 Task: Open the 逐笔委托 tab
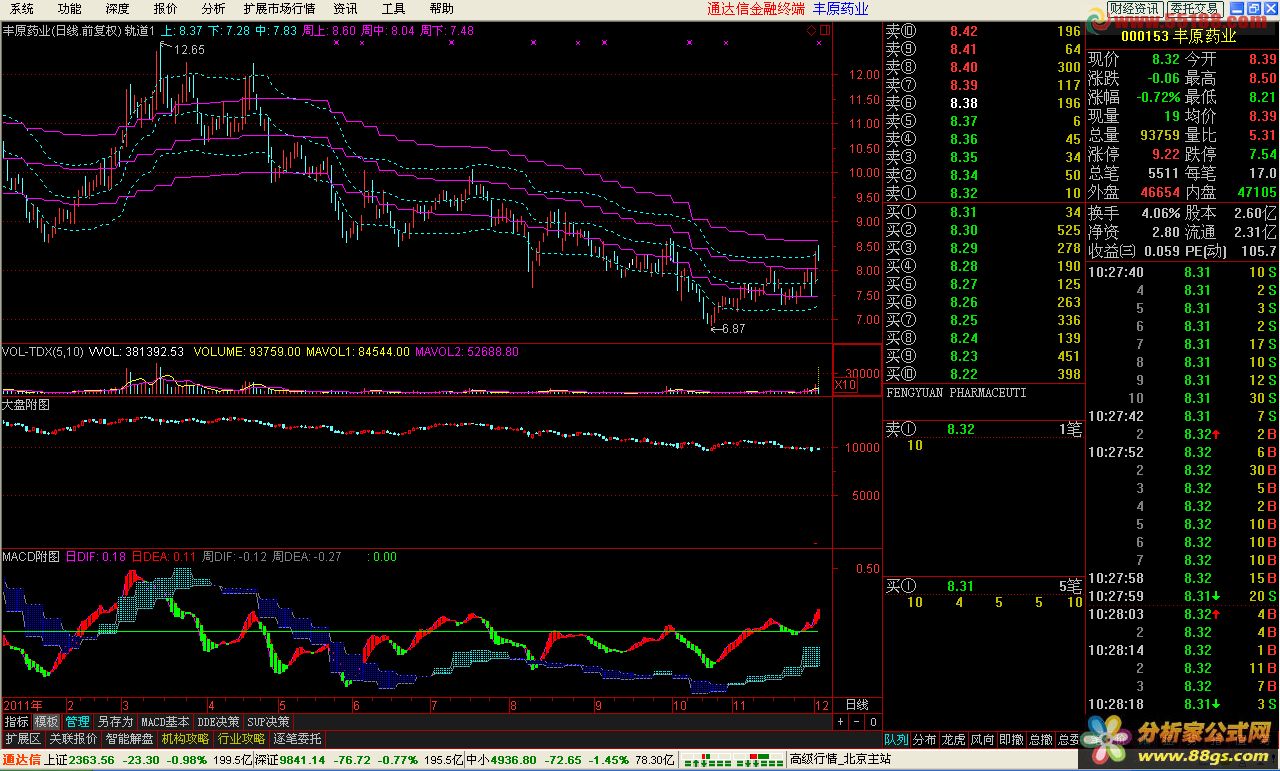click(x=297, y=739)
